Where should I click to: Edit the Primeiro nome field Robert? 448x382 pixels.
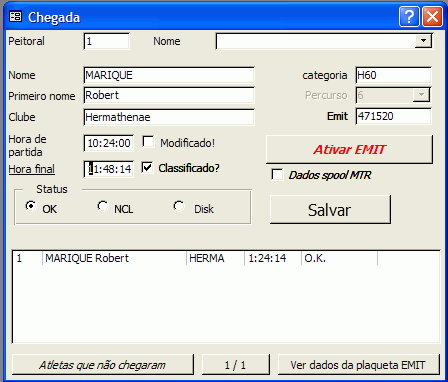169,96
